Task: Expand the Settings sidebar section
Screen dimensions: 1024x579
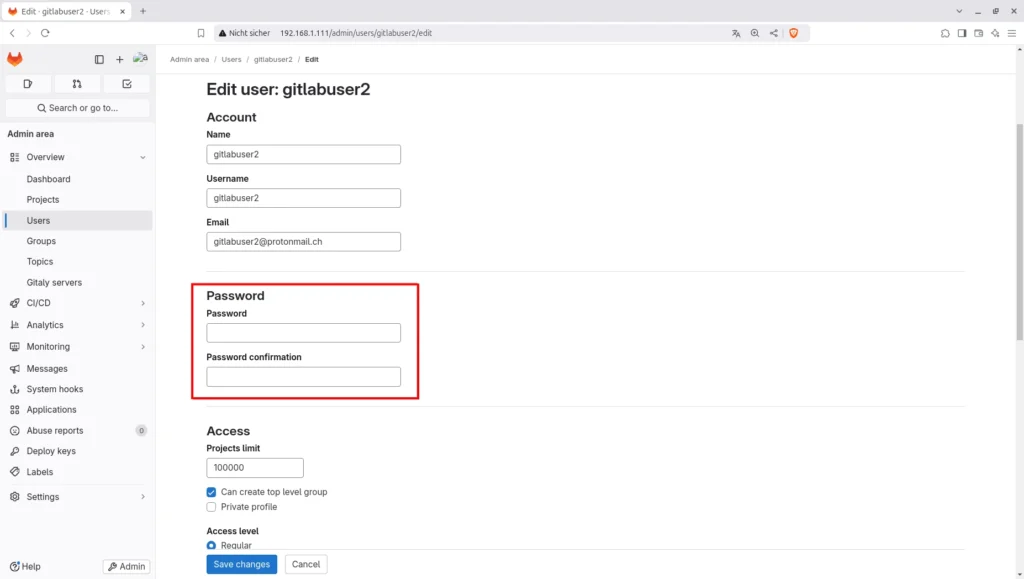Action: (x=143, y=497)
